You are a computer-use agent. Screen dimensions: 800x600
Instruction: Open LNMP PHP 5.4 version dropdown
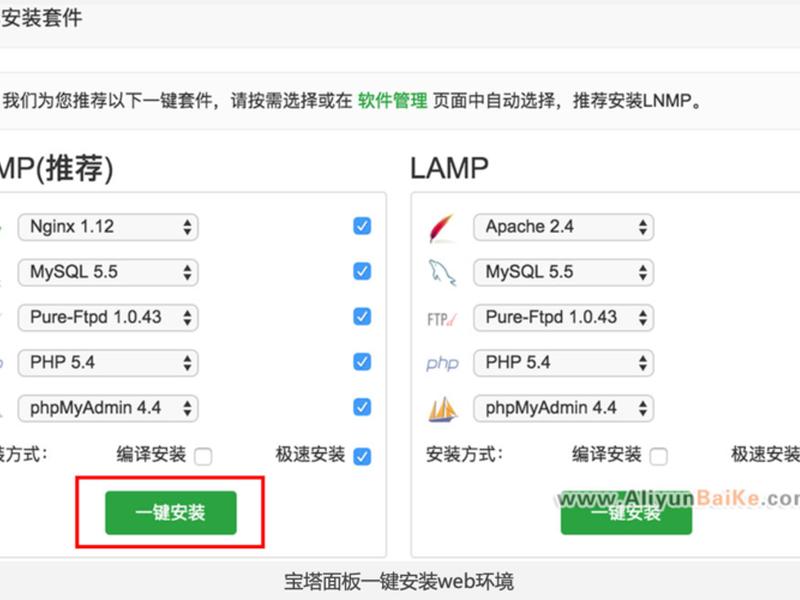pos(108,363)
